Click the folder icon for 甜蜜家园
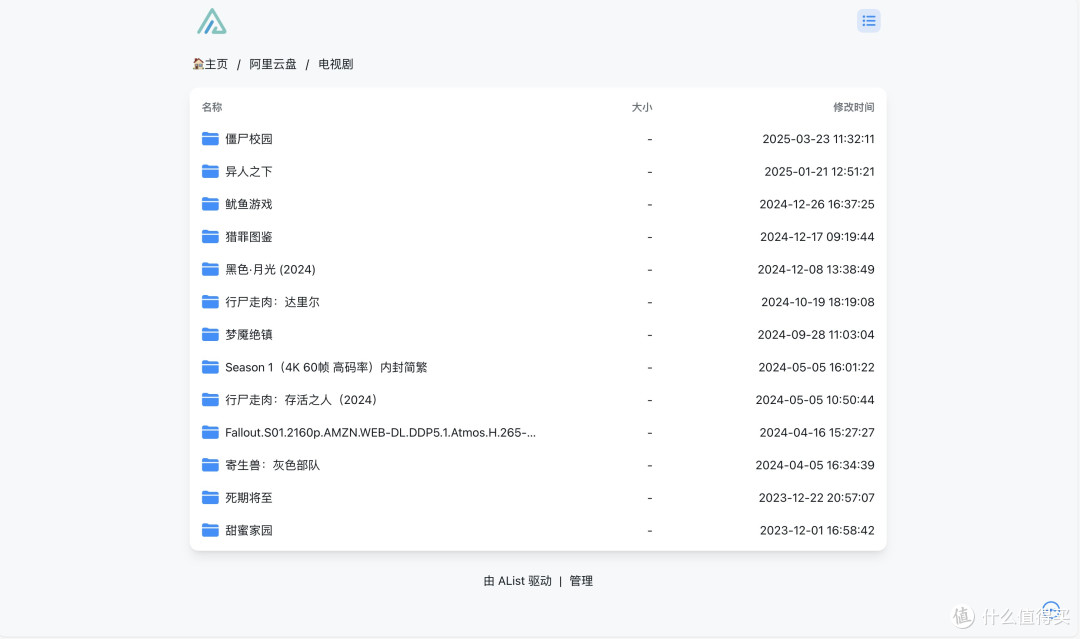Screen dimensions: 1080x639 210,530
